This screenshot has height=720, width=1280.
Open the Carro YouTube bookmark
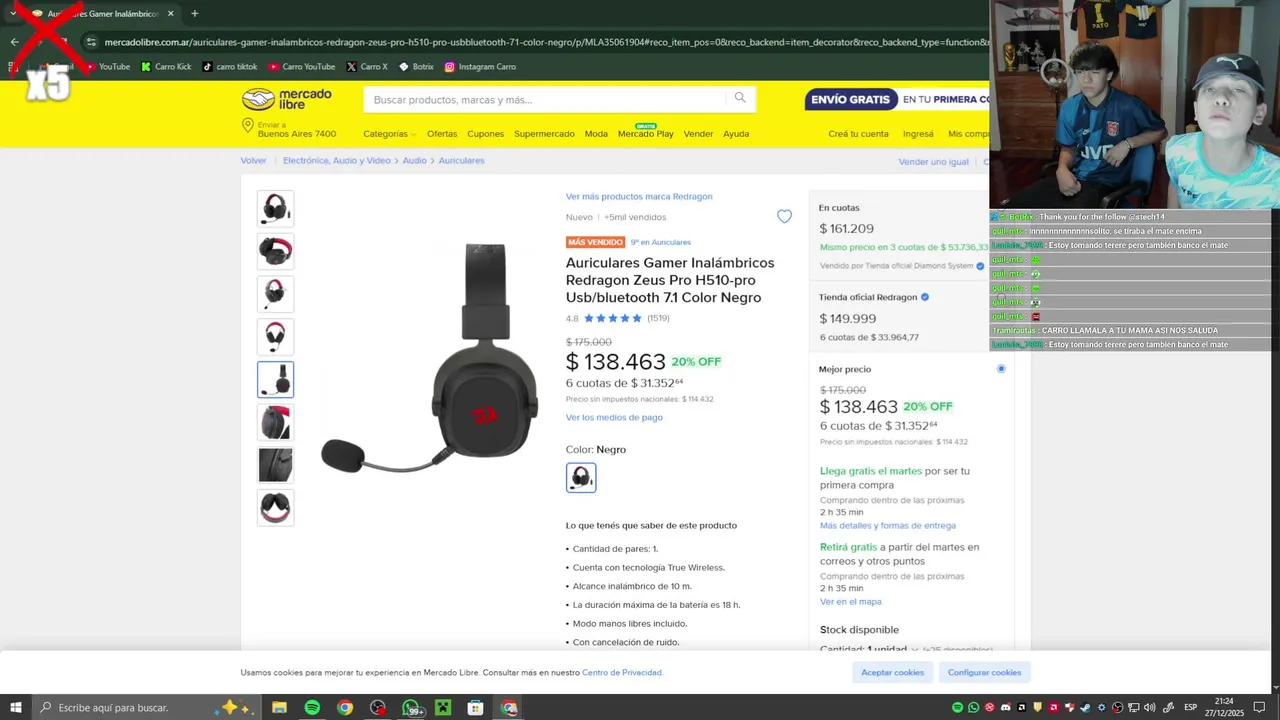tap(302, 67)
